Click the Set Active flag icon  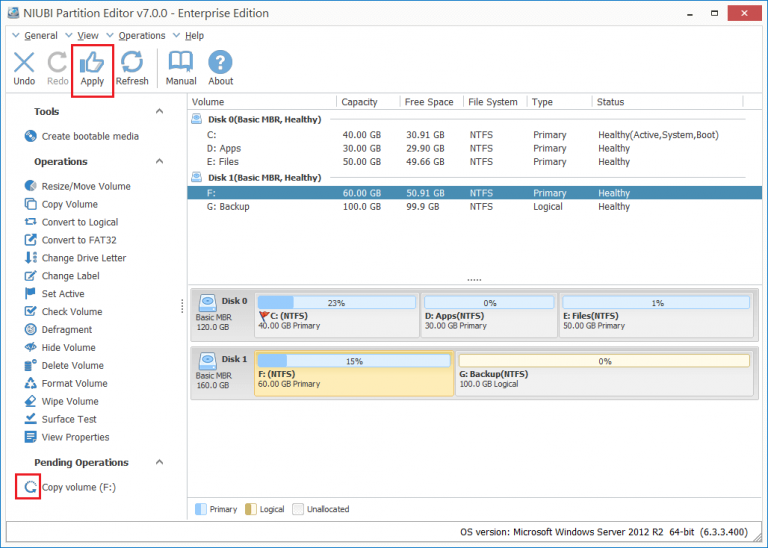click(x=30, y=293)
